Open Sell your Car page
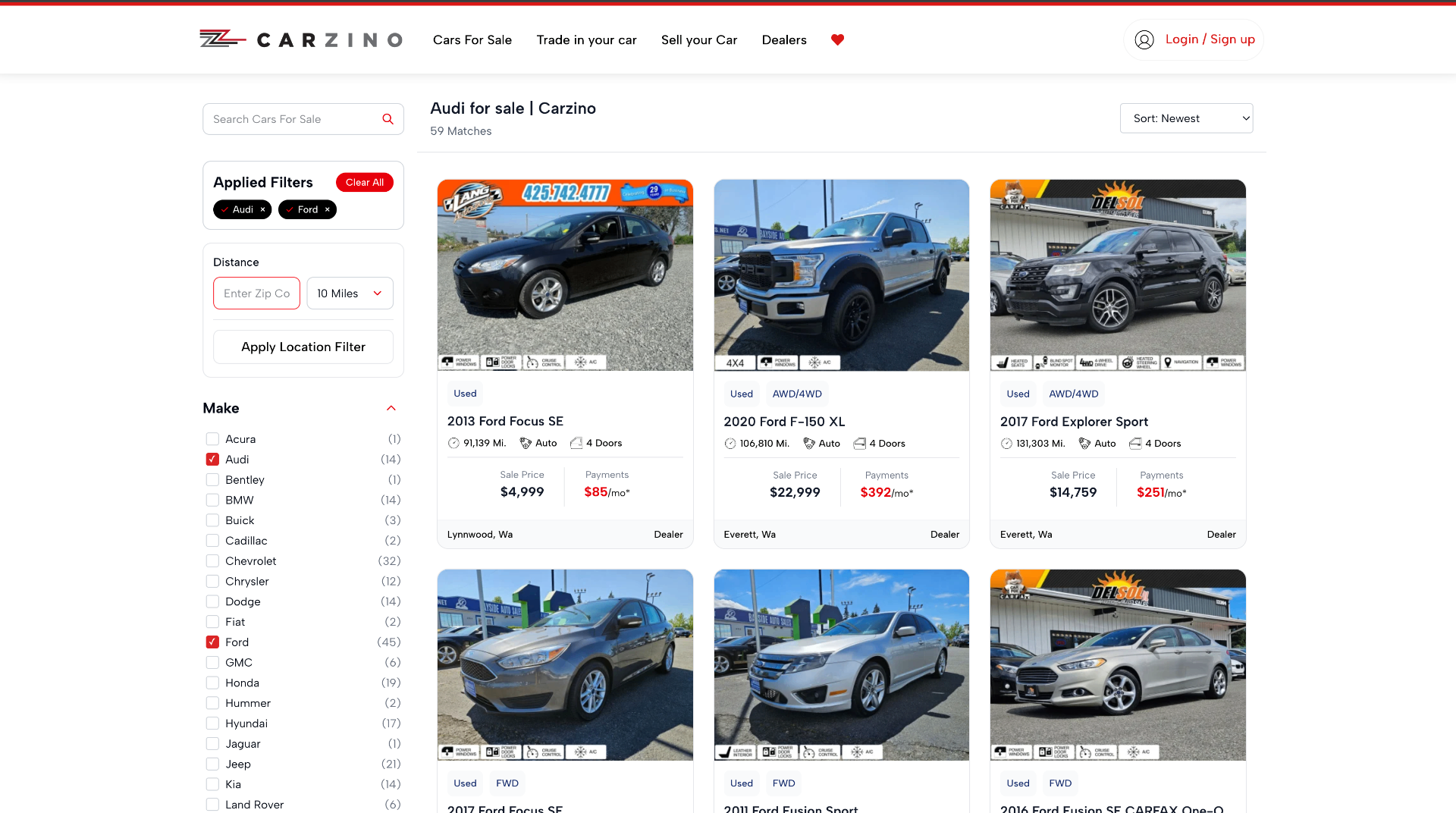The height and width of the screenshot is (813, 1456). click(698, 39)
